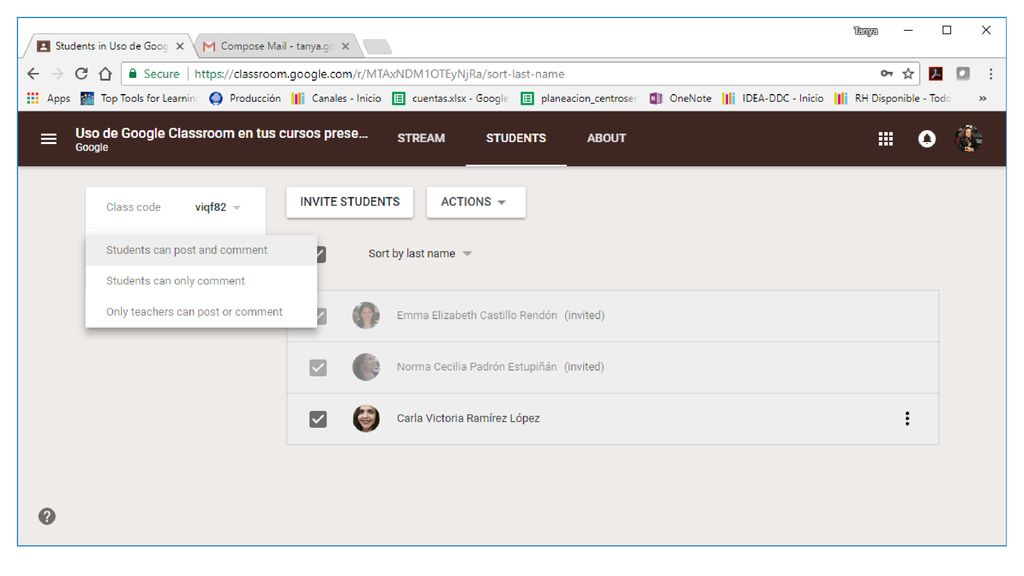
Task: Open the Producción bookmark
Action: point(246,98)
